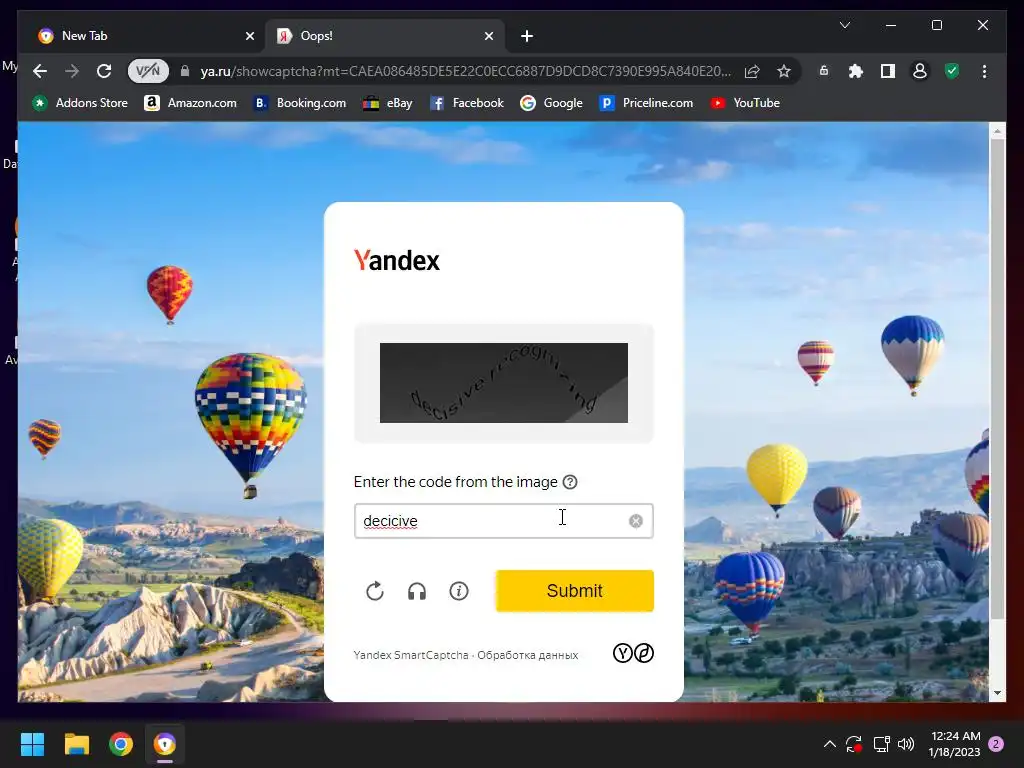Open Facebook bookmark

(x=467, y=103)
